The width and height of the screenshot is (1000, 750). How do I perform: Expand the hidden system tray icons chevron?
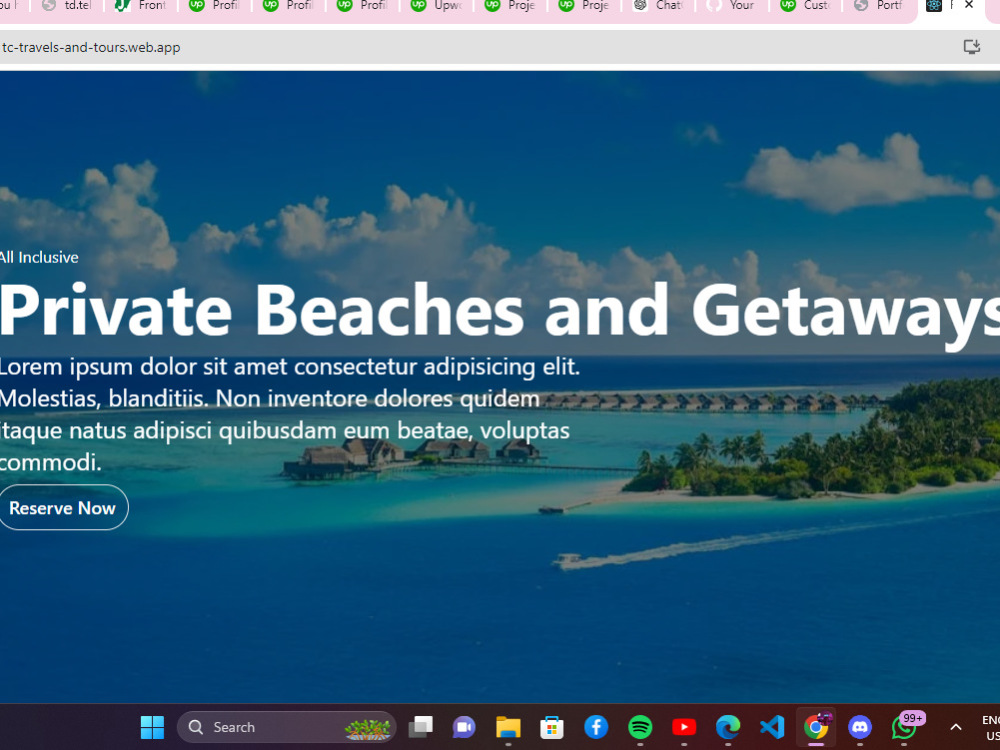[x=955, y=727]
